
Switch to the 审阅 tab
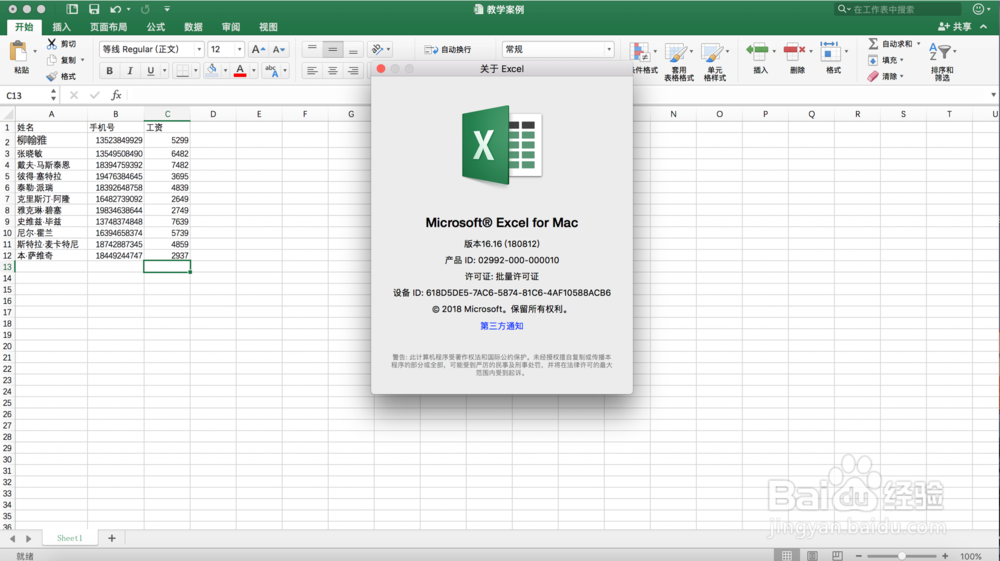(x=231, y=27)
